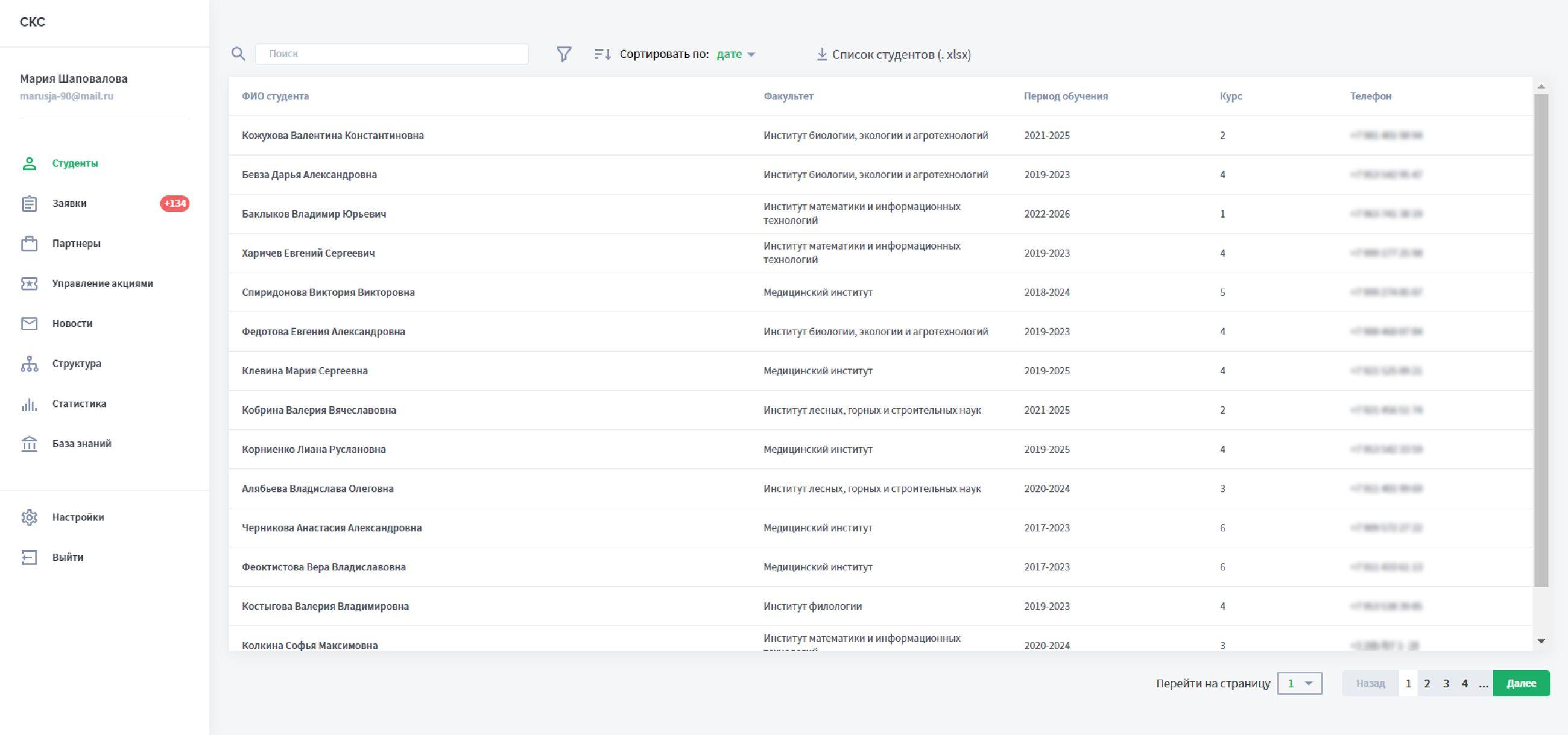1568x735 pixels.
Task: Click scrollbar down arrow in table
Action: [x=1541, y=641]
